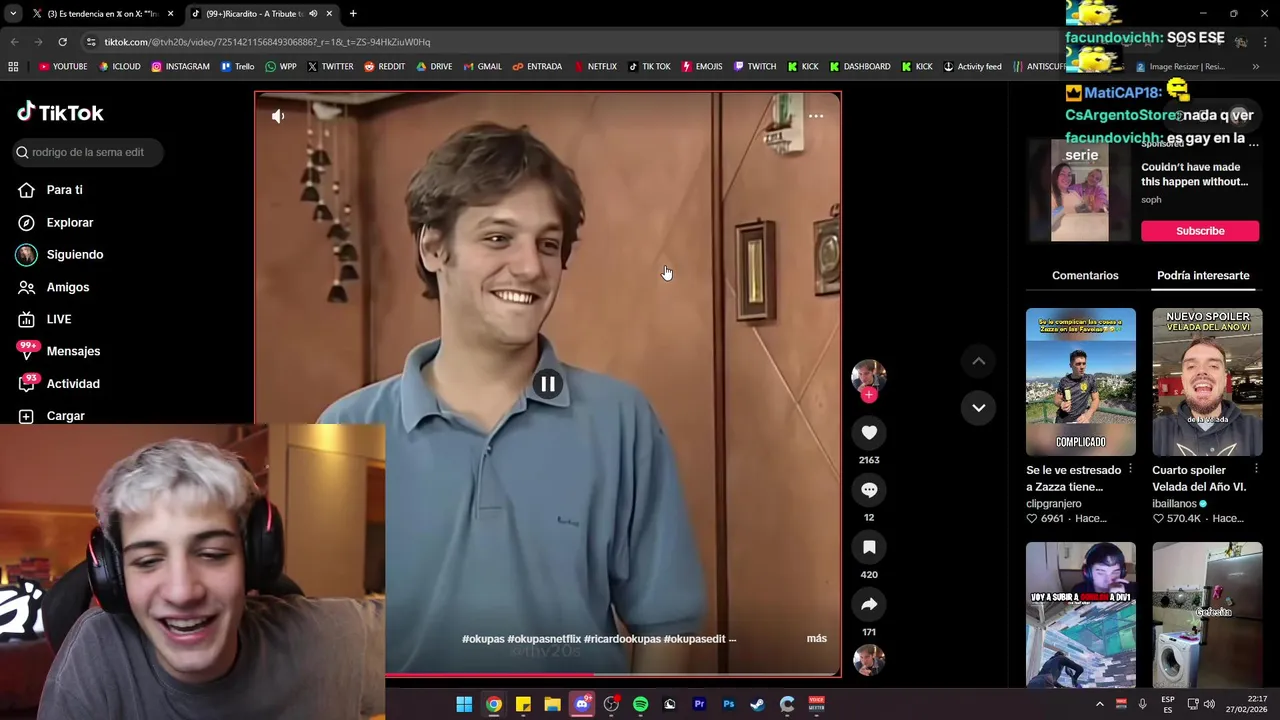Open Actividad notifications

72,384
